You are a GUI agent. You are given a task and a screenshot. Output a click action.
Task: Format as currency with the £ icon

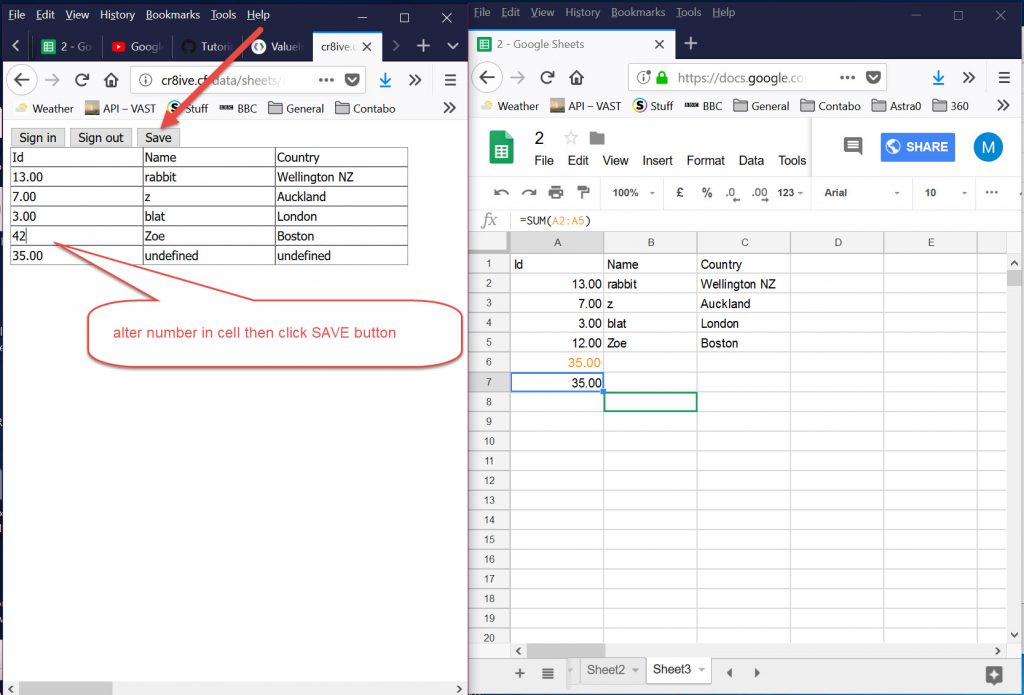[x=680, y=193]
